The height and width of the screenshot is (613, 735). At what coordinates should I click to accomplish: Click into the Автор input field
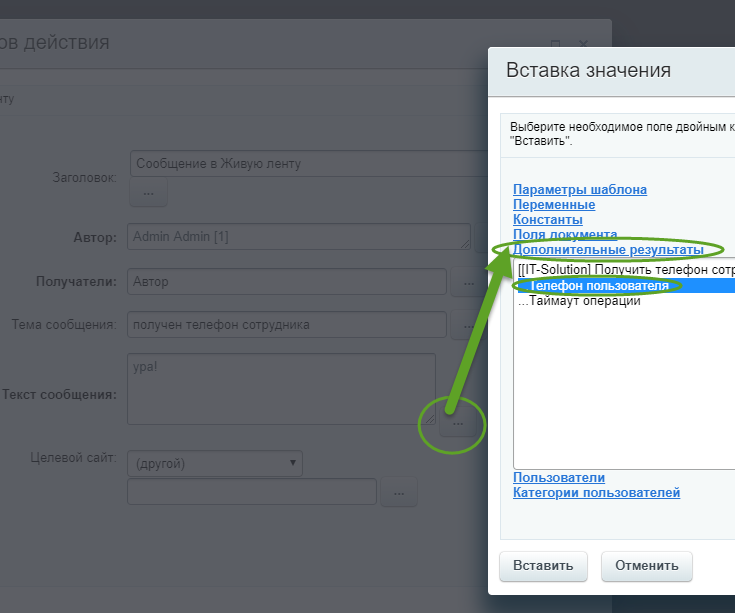coord(299,237)
